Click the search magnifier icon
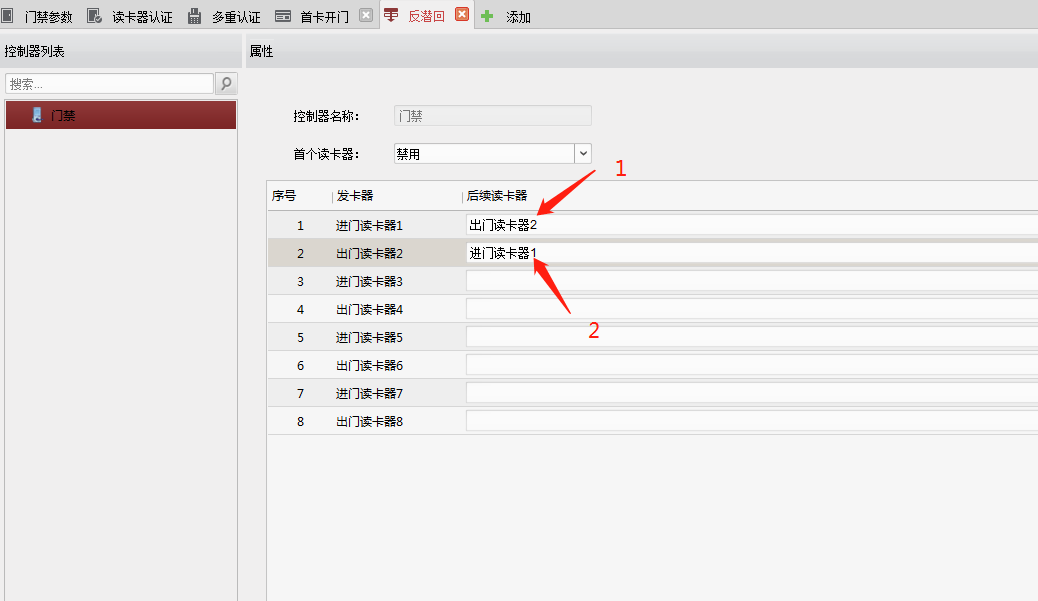 pyautogui.click(x=226, y=83)
